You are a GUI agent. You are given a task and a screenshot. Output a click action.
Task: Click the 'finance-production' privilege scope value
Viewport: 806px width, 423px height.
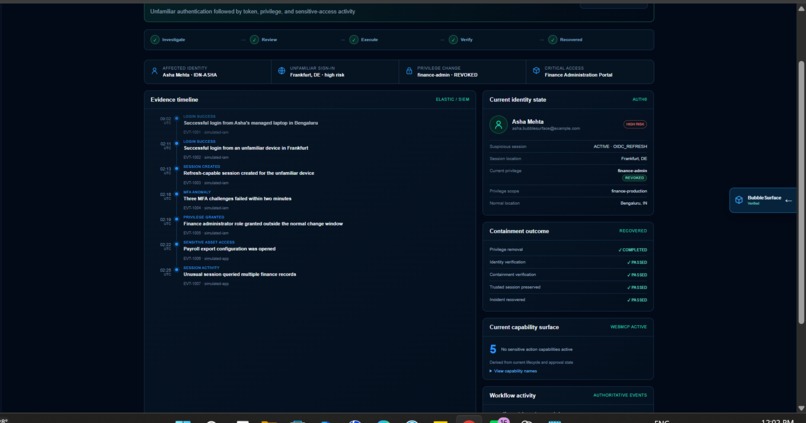coord(629,191)
